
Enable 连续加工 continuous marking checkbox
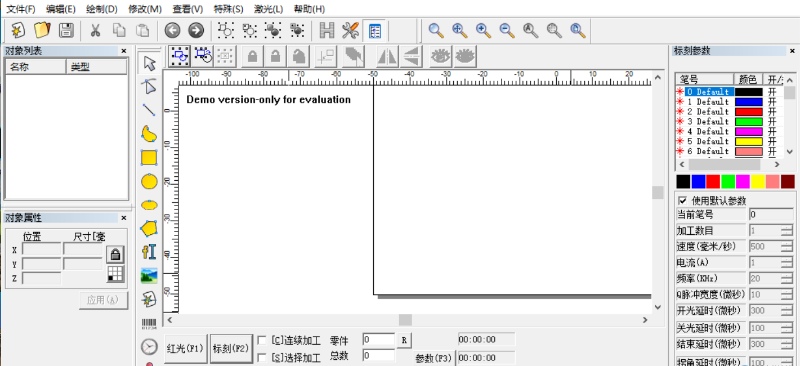(x=262, y=340)
